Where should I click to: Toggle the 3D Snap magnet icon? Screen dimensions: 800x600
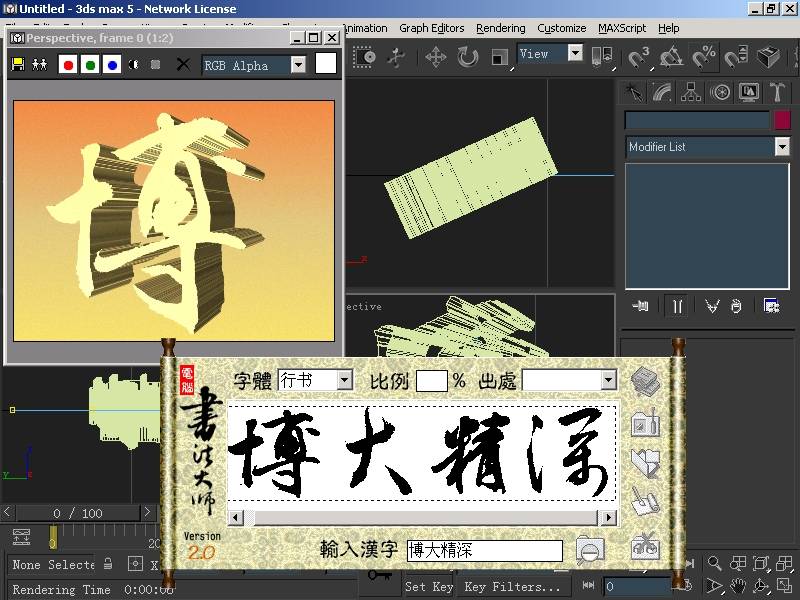(639, 57)
